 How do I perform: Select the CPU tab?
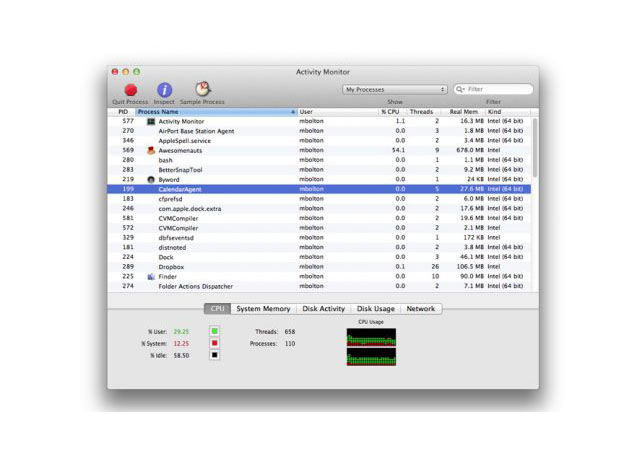[218, 309]
